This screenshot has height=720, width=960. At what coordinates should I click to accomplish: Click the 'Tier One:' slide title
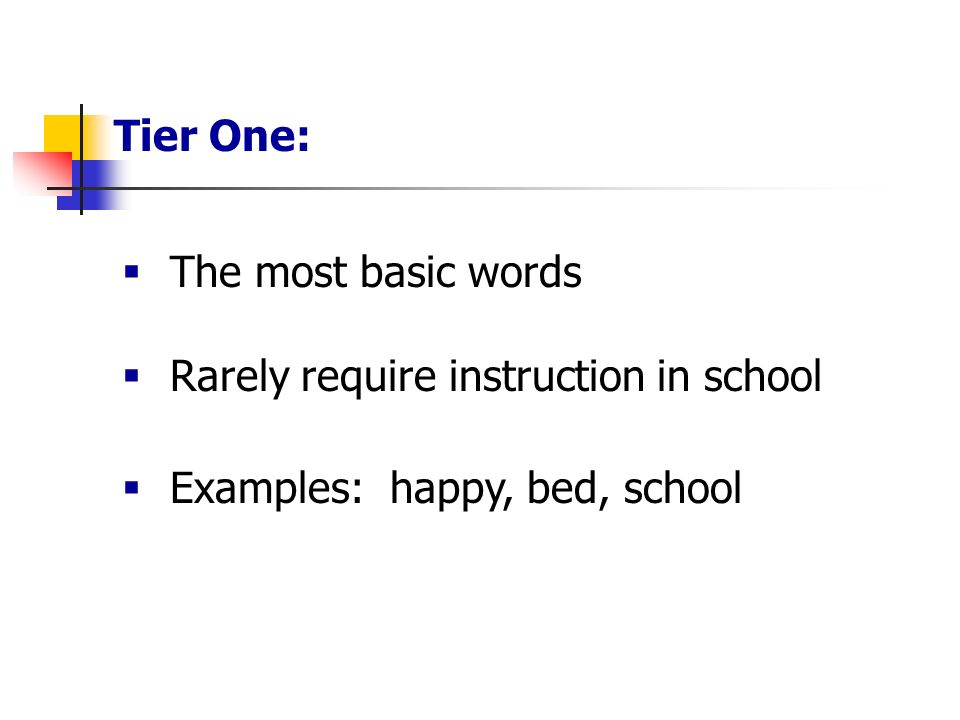pyautogui.click(x=212, y=136)
